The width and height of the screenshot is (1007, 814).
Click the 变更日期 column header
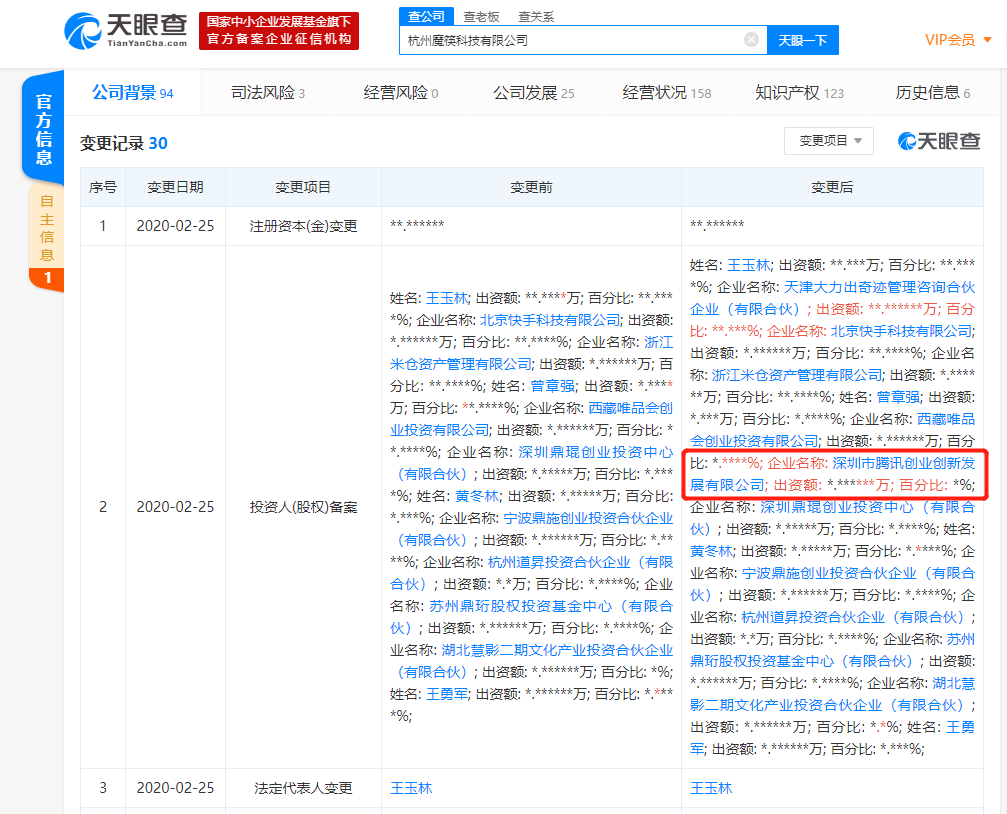[x=175, y=187]
